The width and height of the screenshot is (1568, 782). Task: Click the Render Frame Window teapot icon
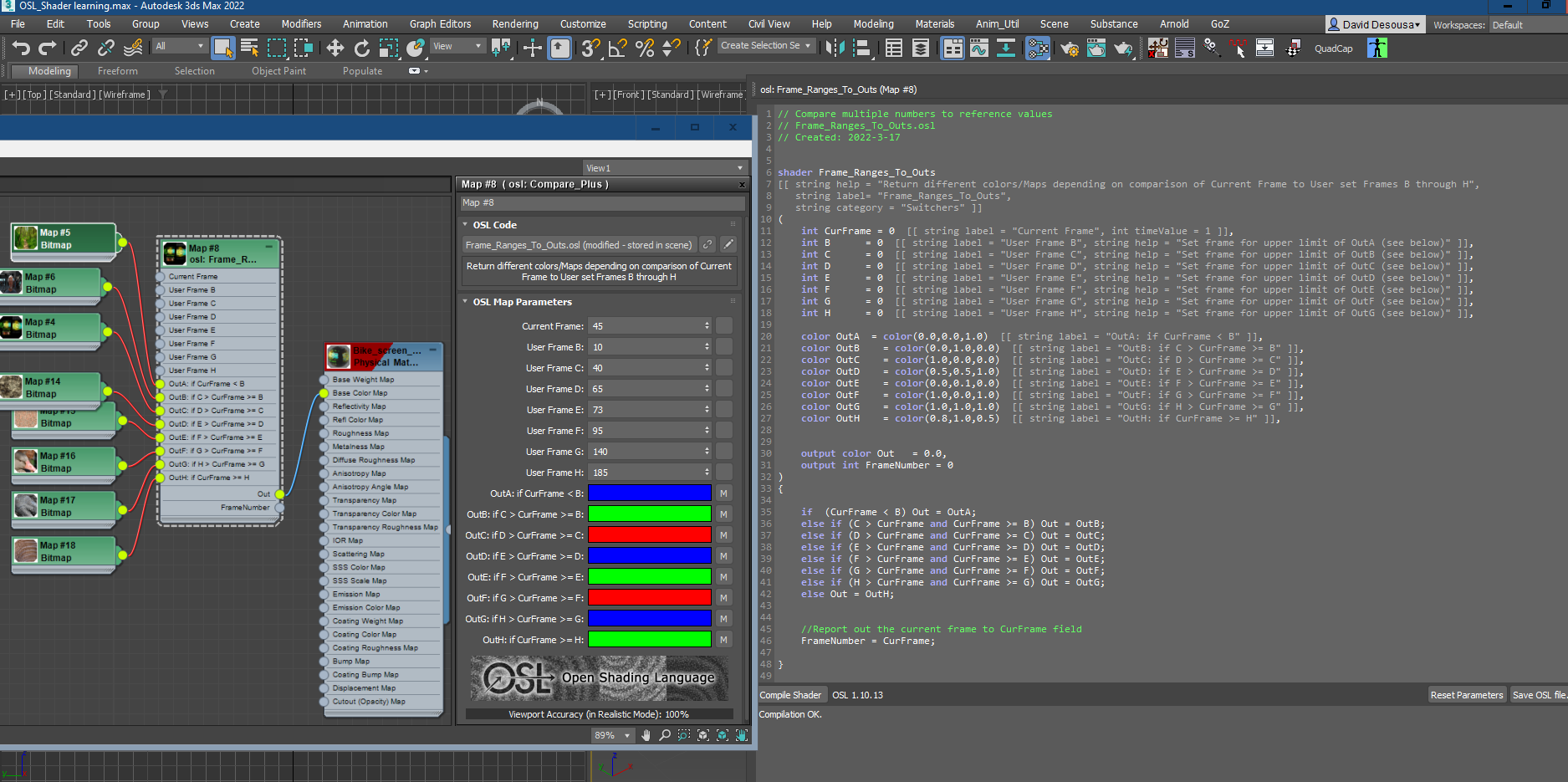pos(1096,48)
